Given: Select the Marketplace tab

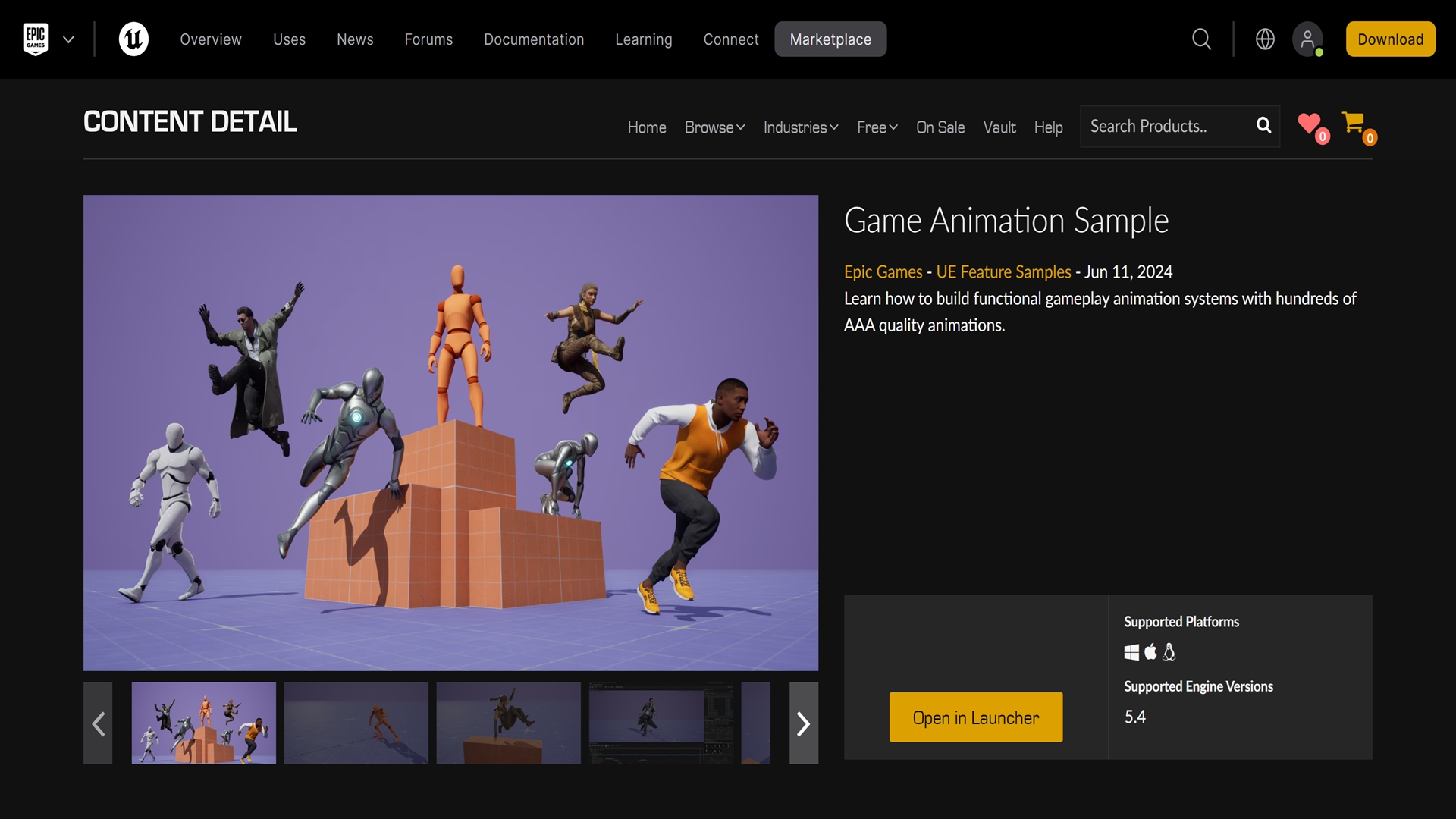Looking at the screenshot, I should tap(830, 39).
